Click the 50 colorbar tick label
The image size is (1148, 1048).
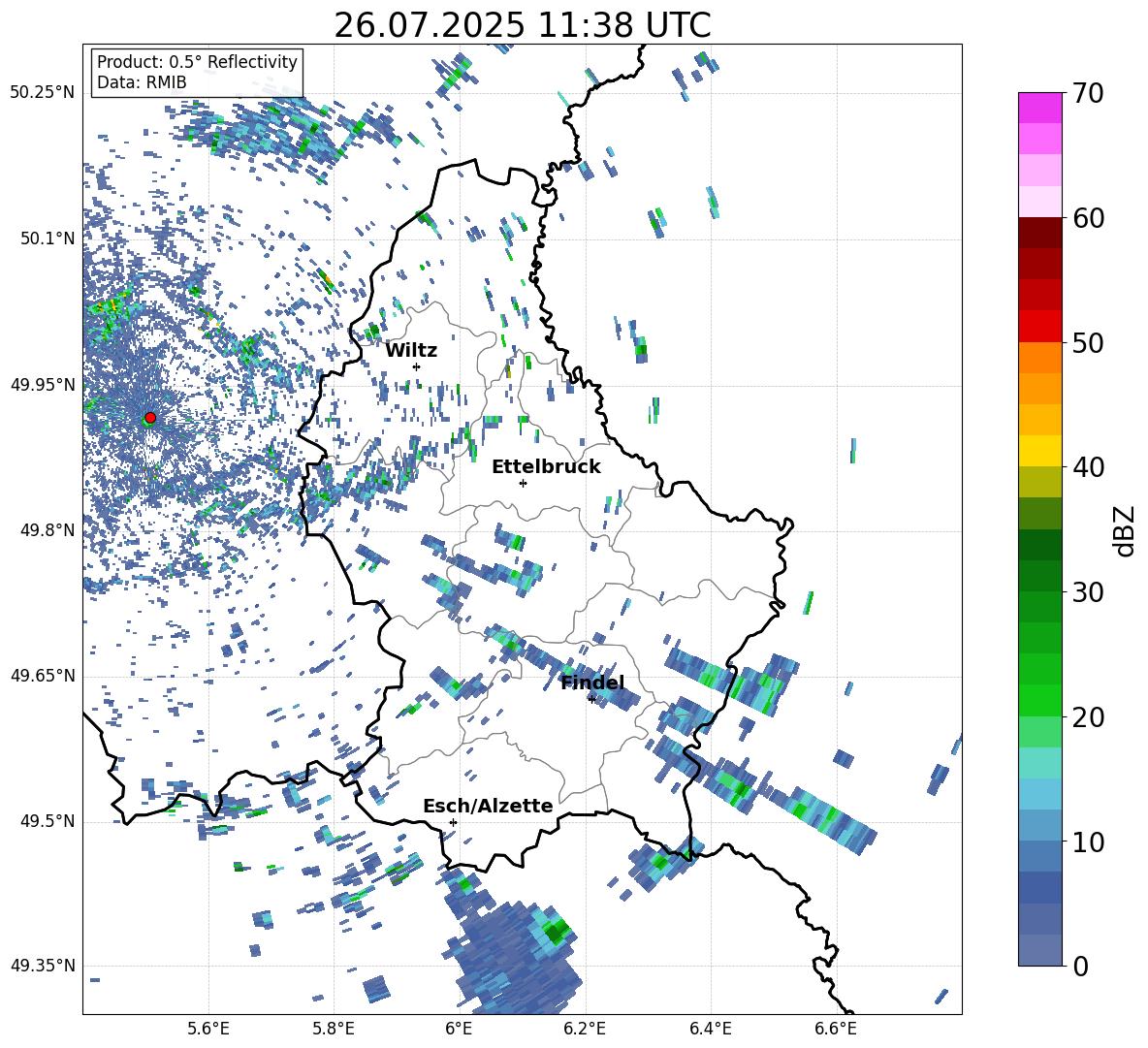click(1088, 342)
